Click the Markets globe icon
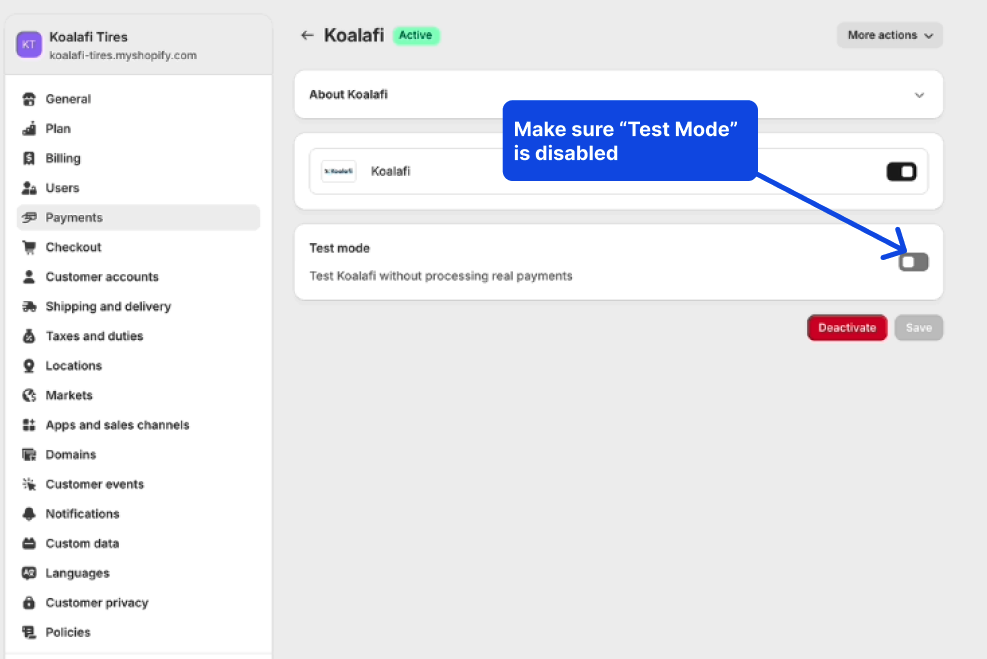 pos(29,395)
